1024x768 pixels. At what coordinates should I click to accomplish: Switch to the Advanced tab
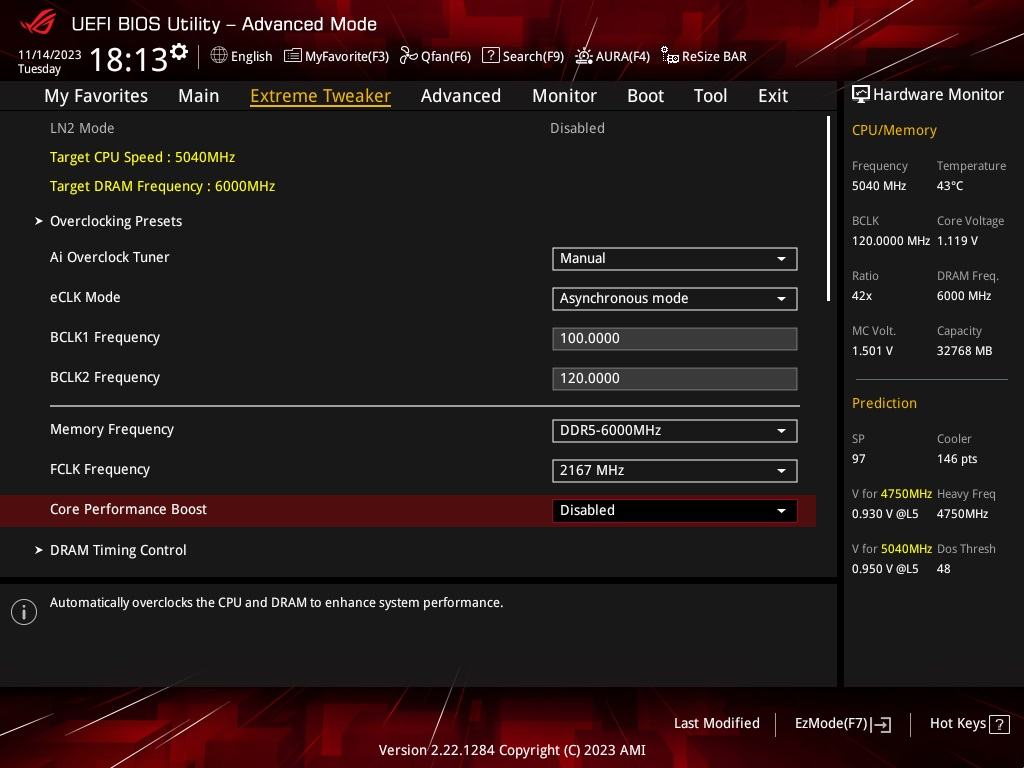point(461,96)
